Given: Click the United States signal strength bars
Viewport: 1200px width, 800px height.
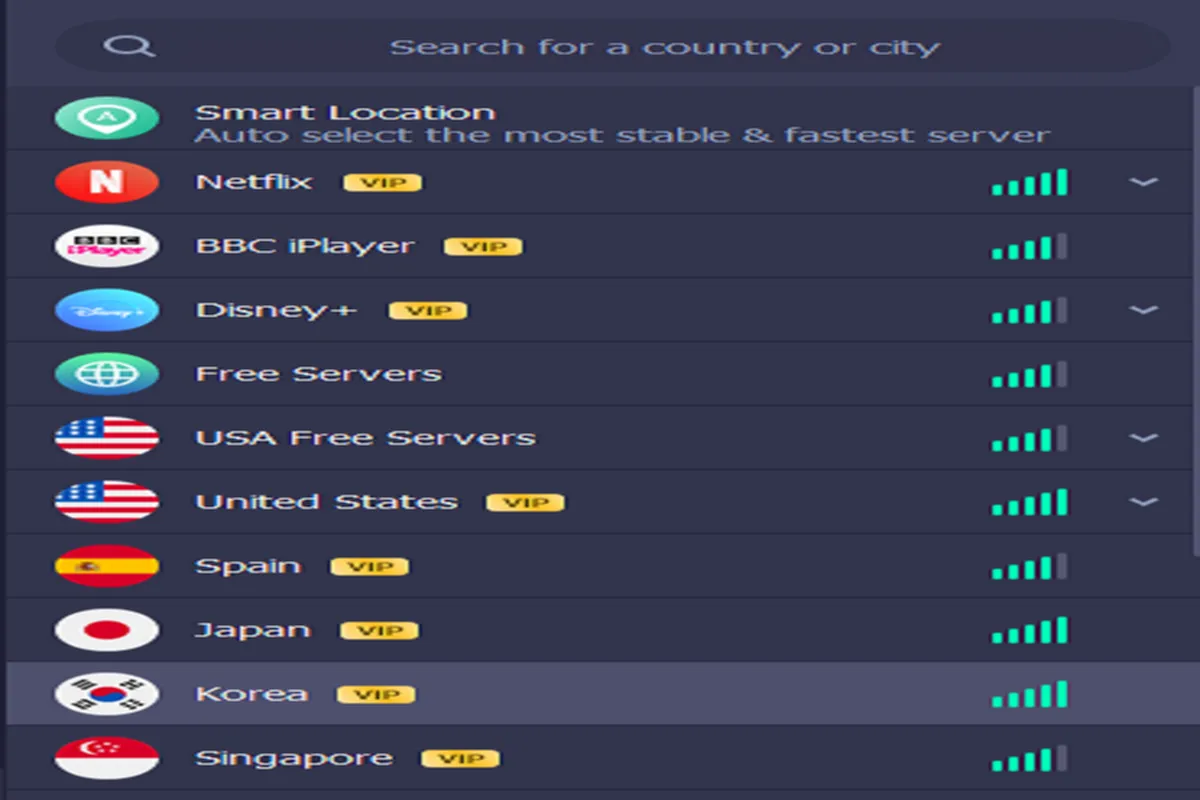Looking at the screenshot, I should (1030, 502).
